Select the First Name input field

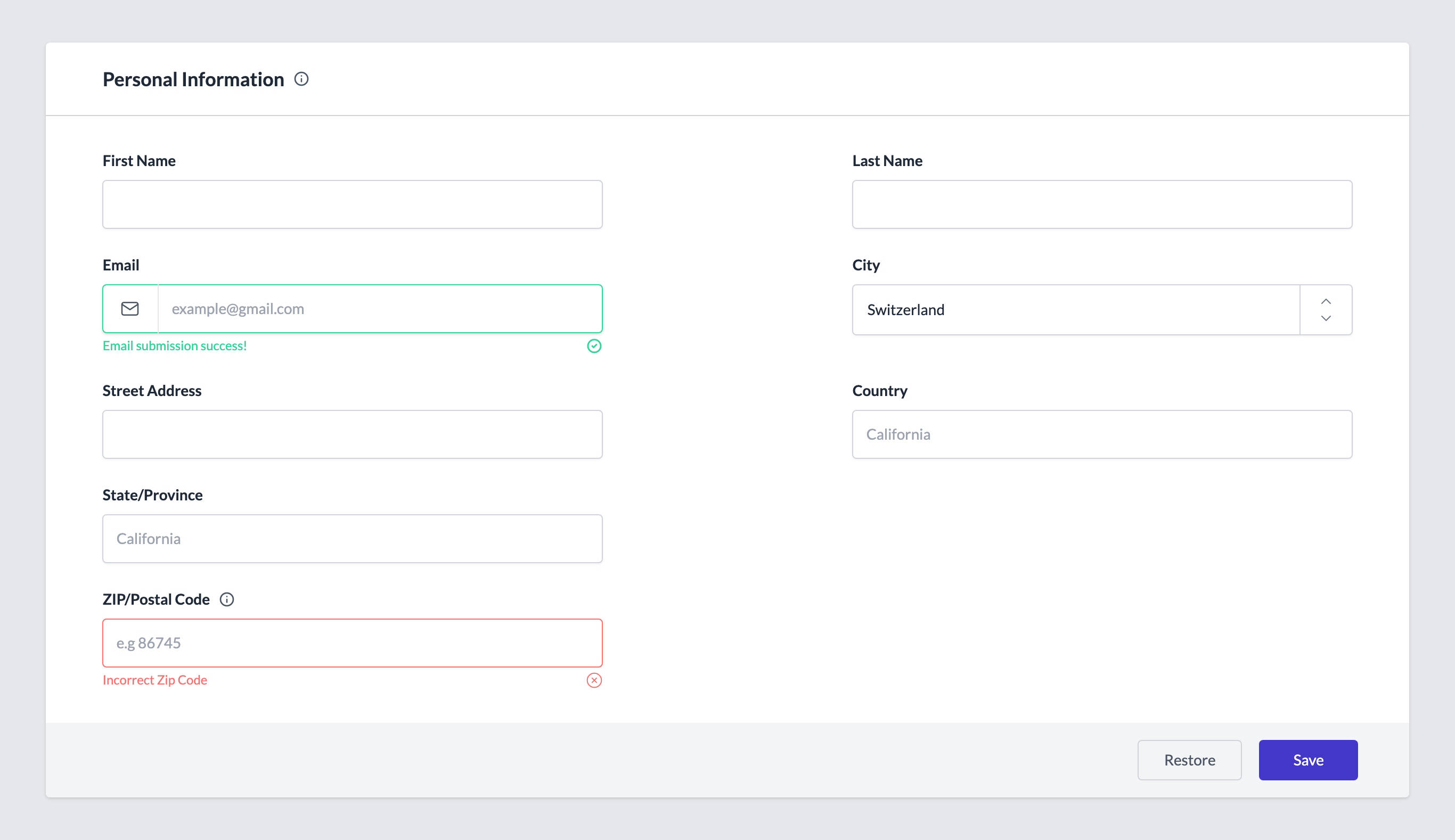(x=352, y=204)
